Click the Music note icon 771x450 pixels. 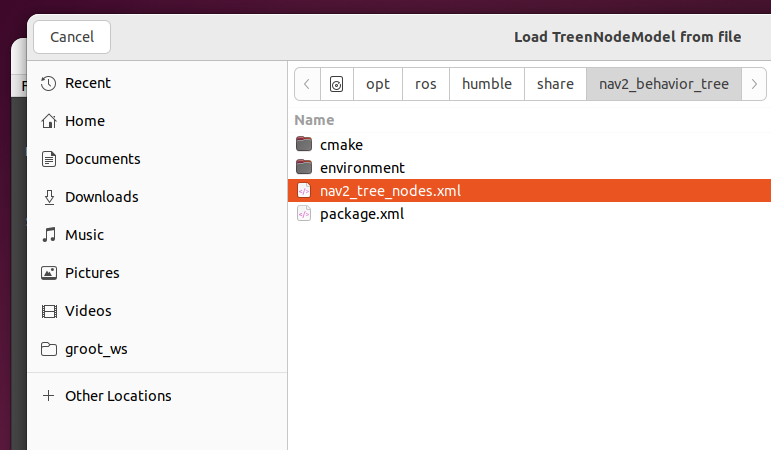pos(49,235)
